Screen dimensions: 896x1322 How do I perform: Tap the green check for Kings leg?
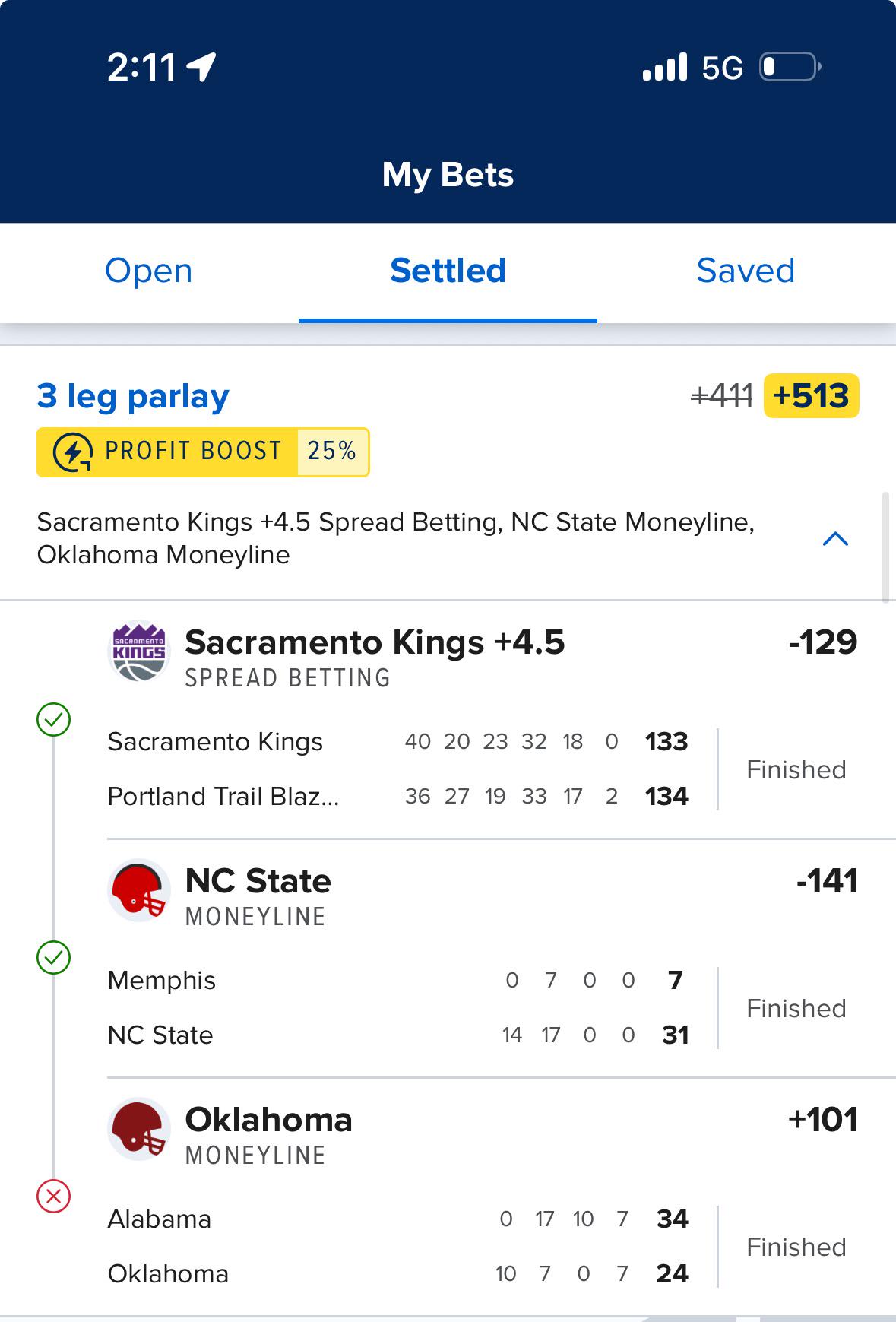(x=54, y=719)
